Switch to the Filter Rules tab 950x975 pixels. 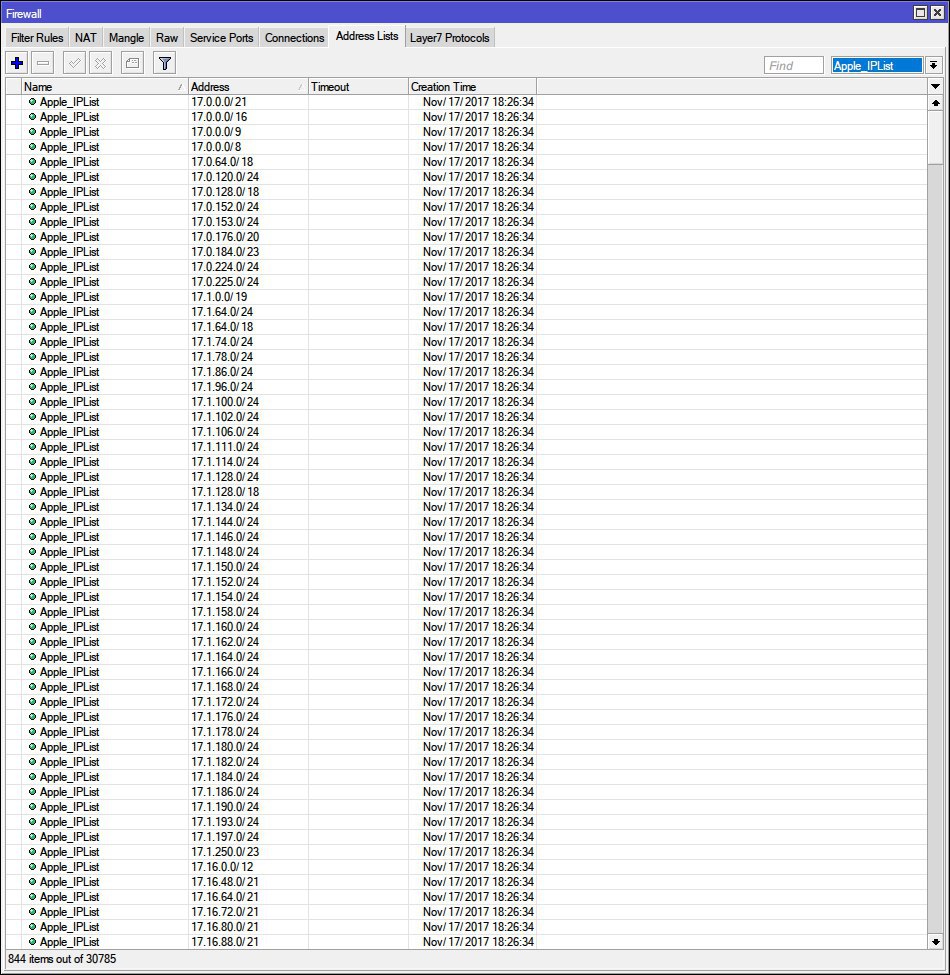tap(37, 37)
